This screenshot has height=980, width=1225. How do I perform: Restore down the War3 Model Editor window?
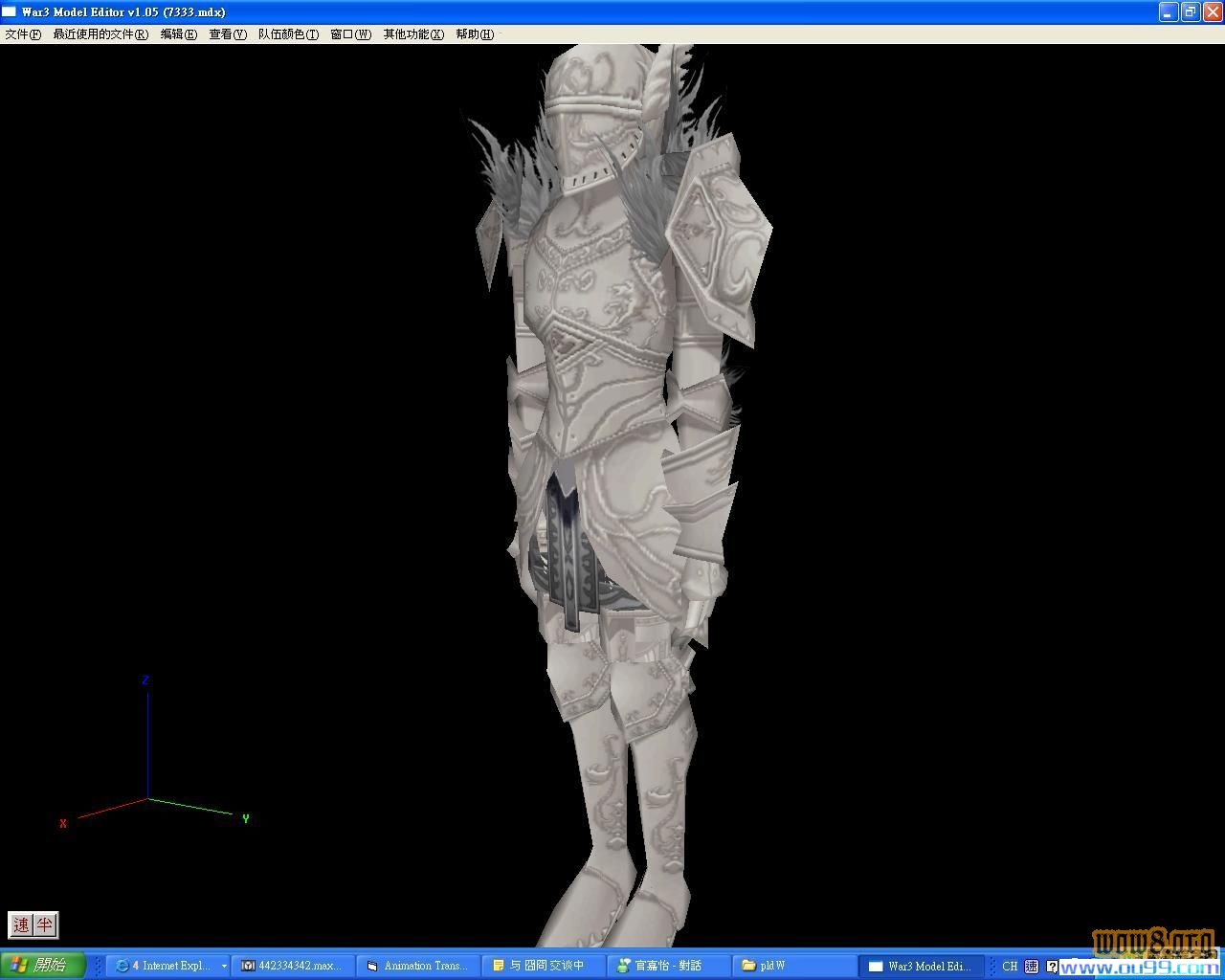pyautogui.click(x=1191, y=11)
